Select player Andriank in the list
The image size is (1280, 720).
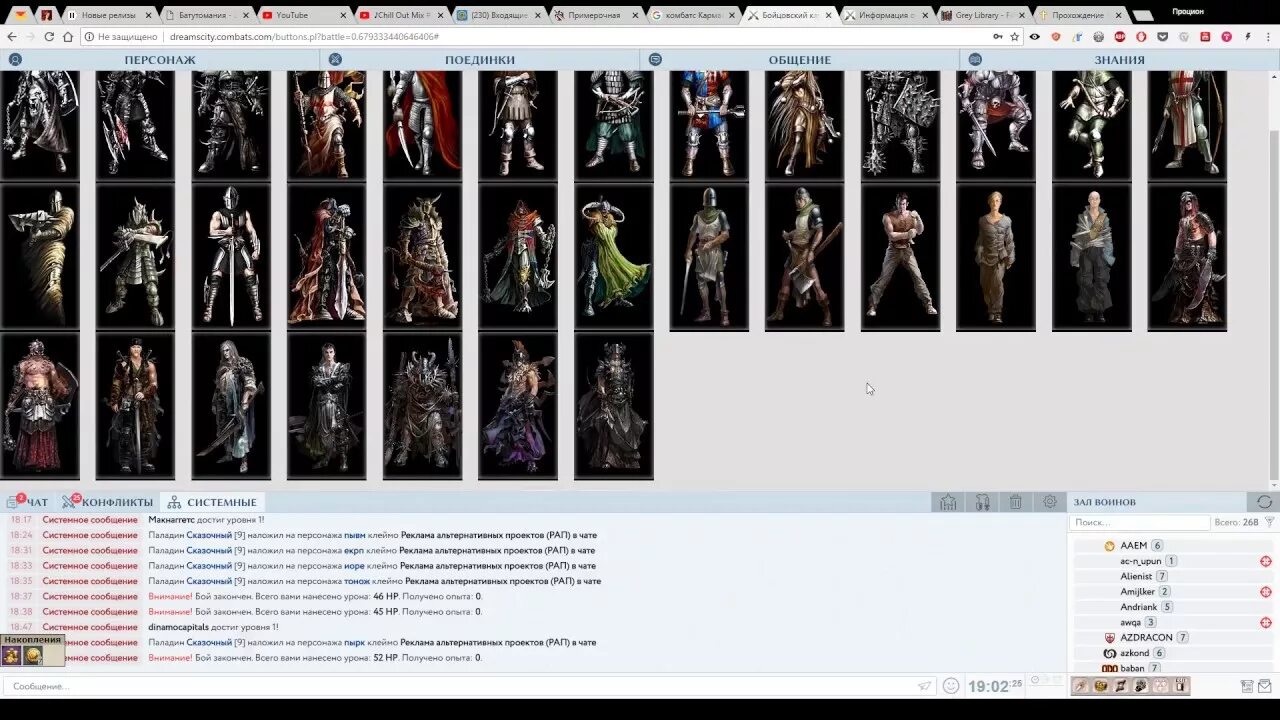(1139, 607)
